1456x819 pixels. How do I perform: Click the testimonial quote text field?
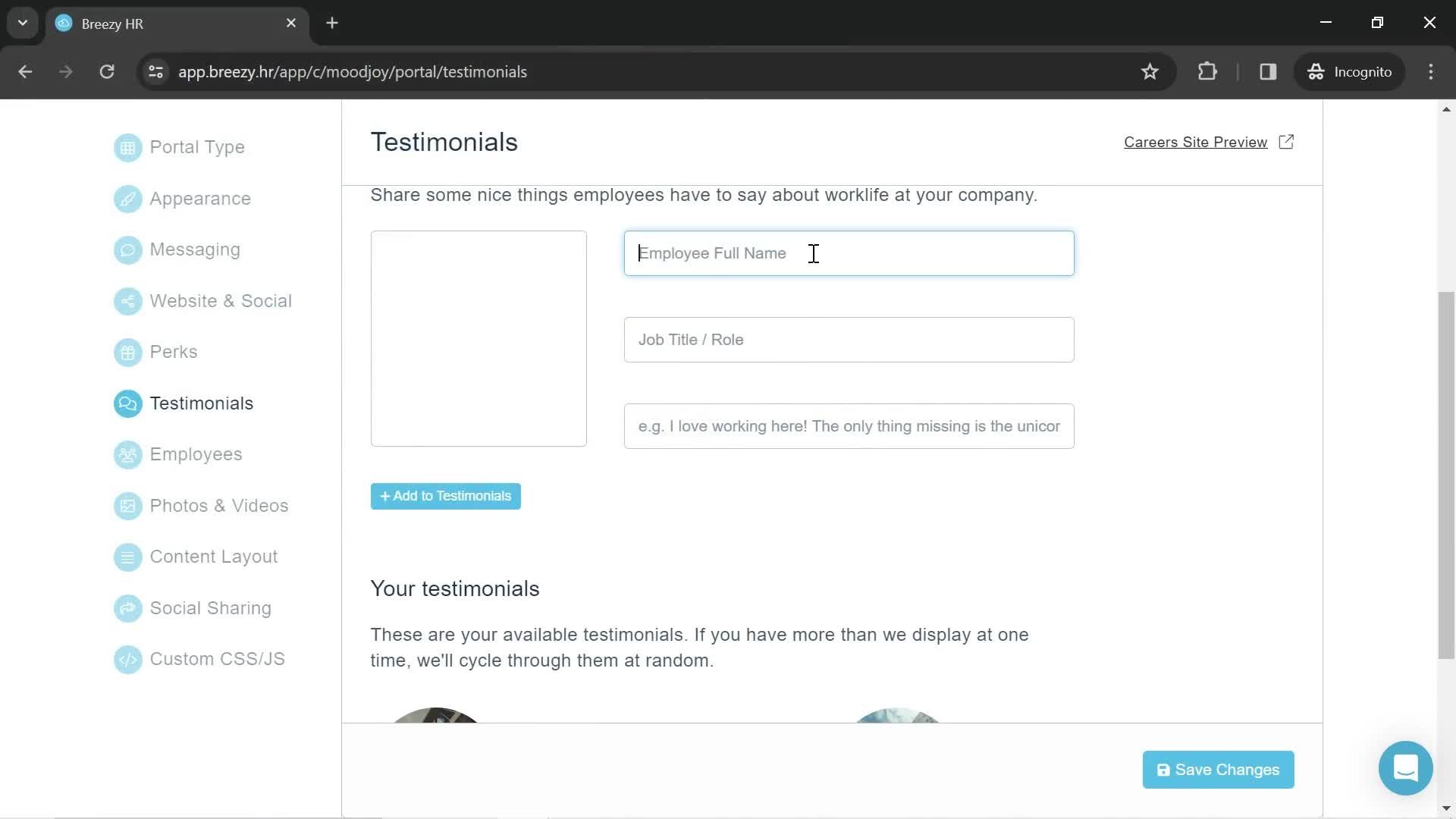pyautogui.click(x=849, y=426)
